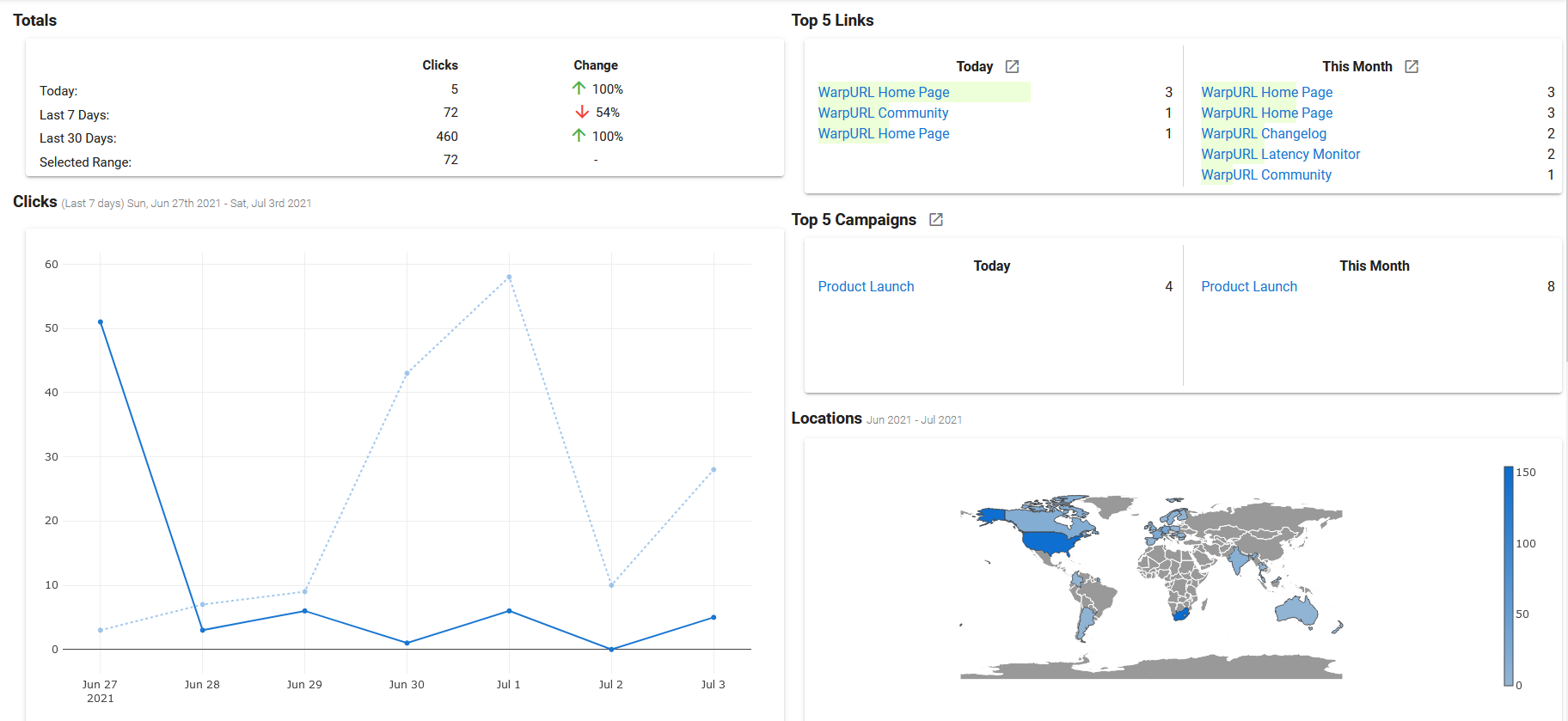This screenshot has height=721, width=1568.
Task: Click the dotted line point on Jun 29
Action: pos(304,591)
